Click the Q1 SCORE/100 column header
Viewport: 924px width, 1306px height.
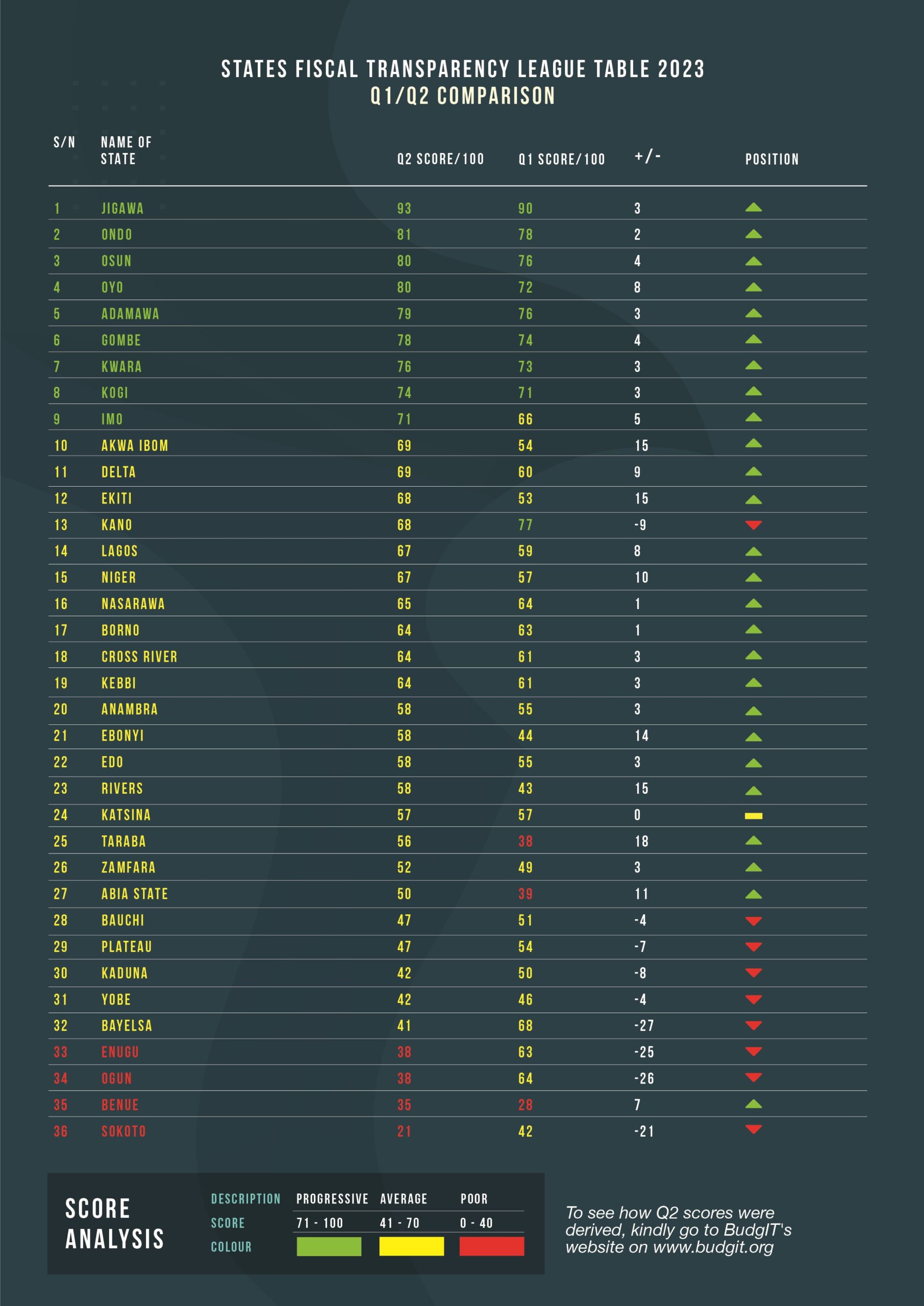562,159
